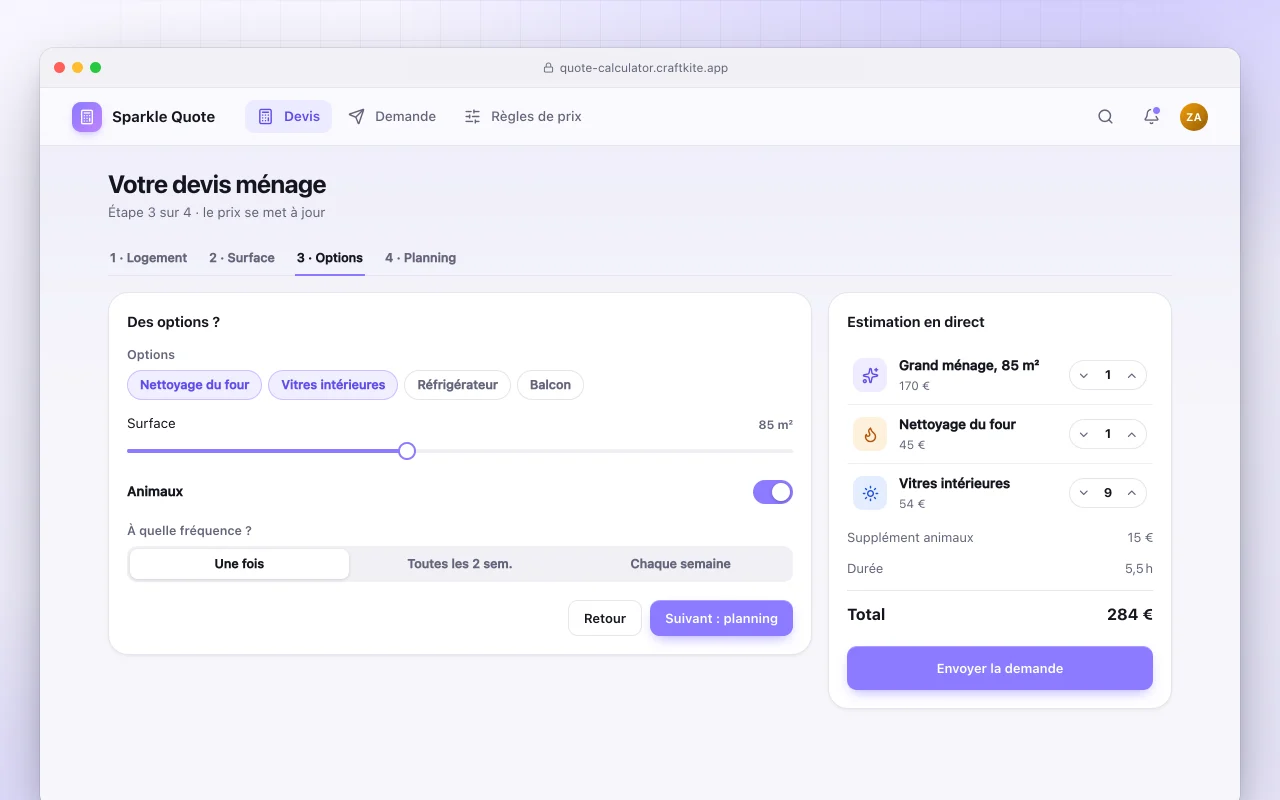
Task: Open notifications bell icon
Action: coord(1151,117)
